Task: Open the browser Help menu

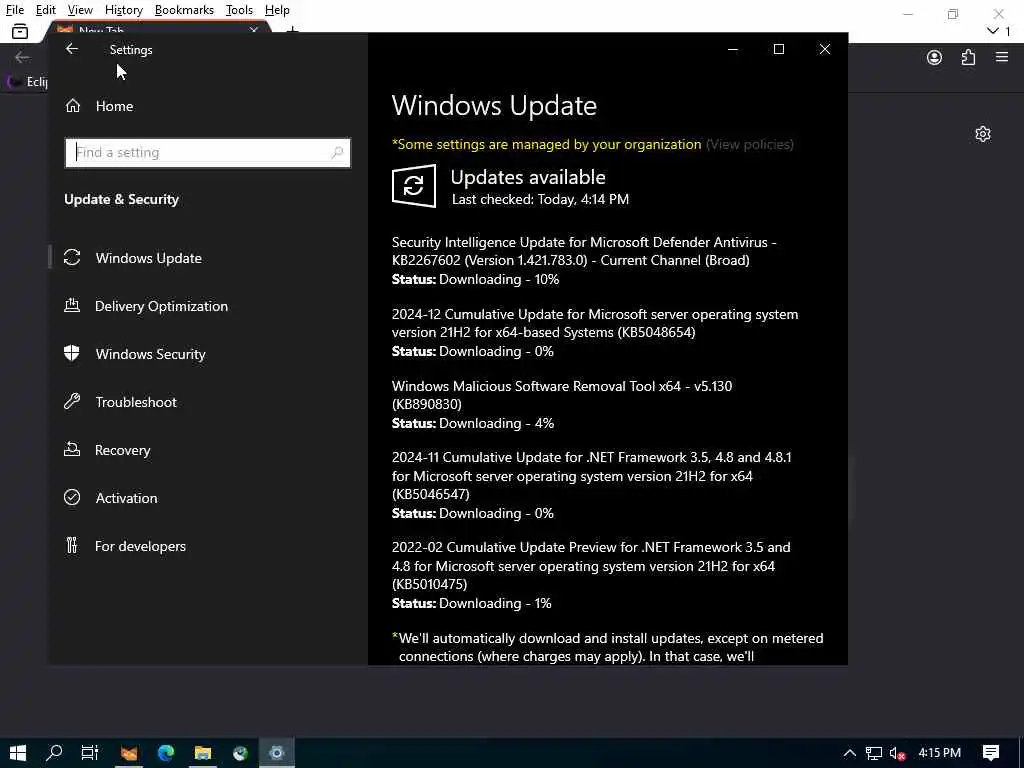Action: (x=277, y=10)
